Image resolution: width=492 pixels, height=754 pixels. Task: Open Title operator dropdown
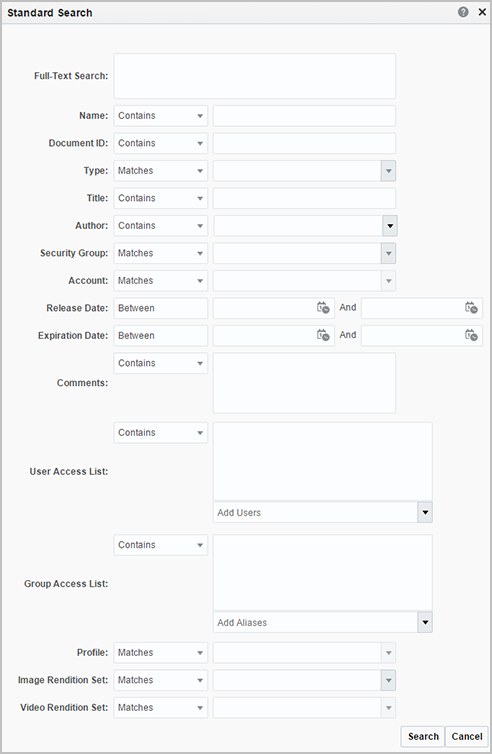(161, 198)
